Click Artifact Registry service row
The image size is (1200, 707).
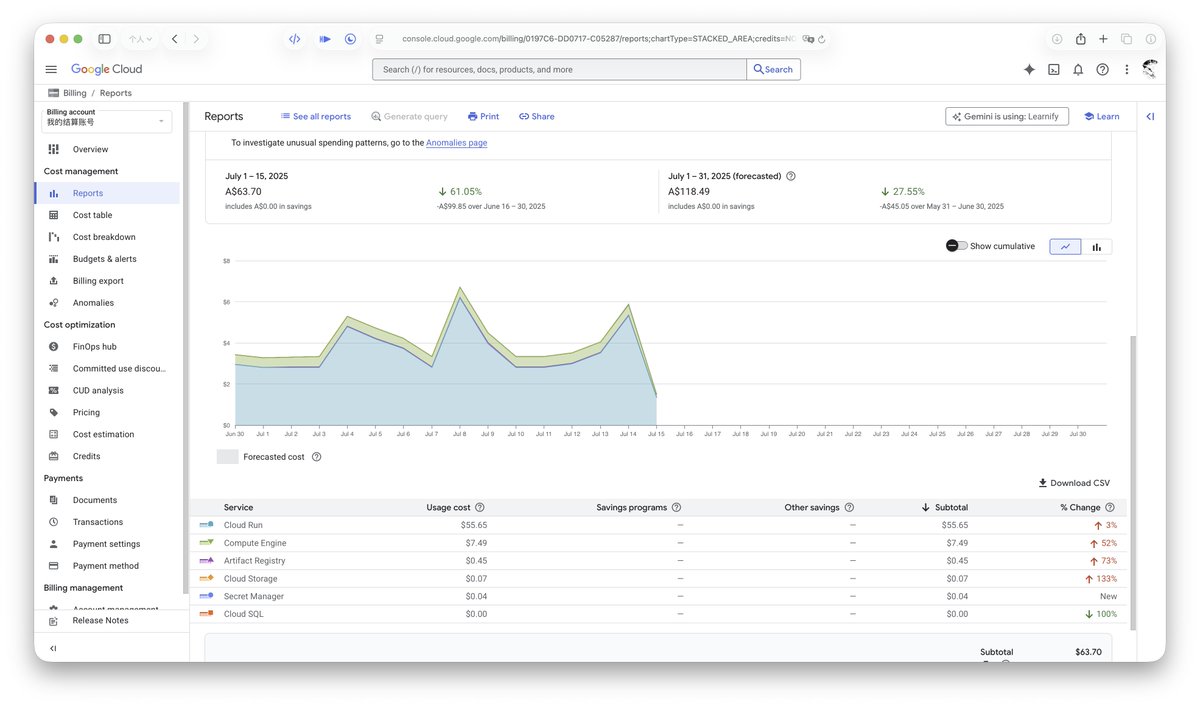coord(658,561)
